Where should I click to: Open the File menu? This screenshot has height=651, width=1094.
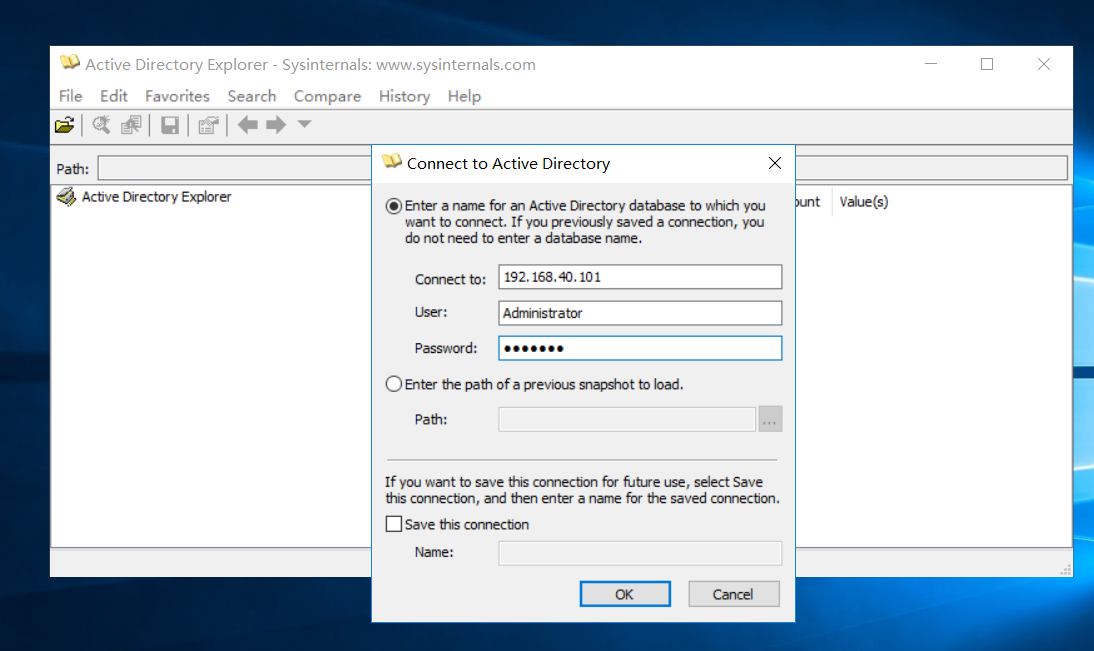tap(70, 96)
